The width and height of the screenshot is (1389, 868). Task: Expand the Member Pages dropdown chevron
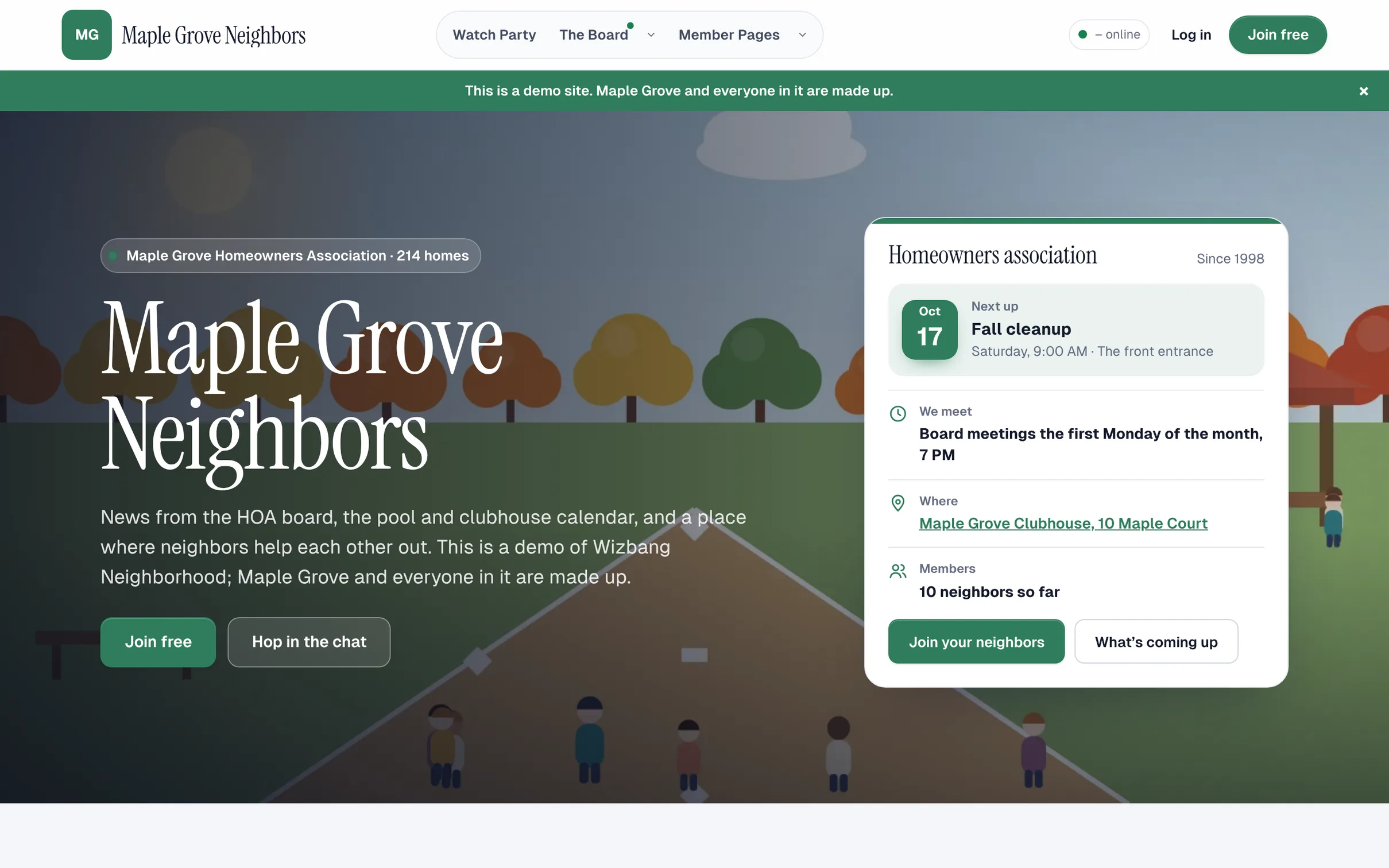(802, 35)
